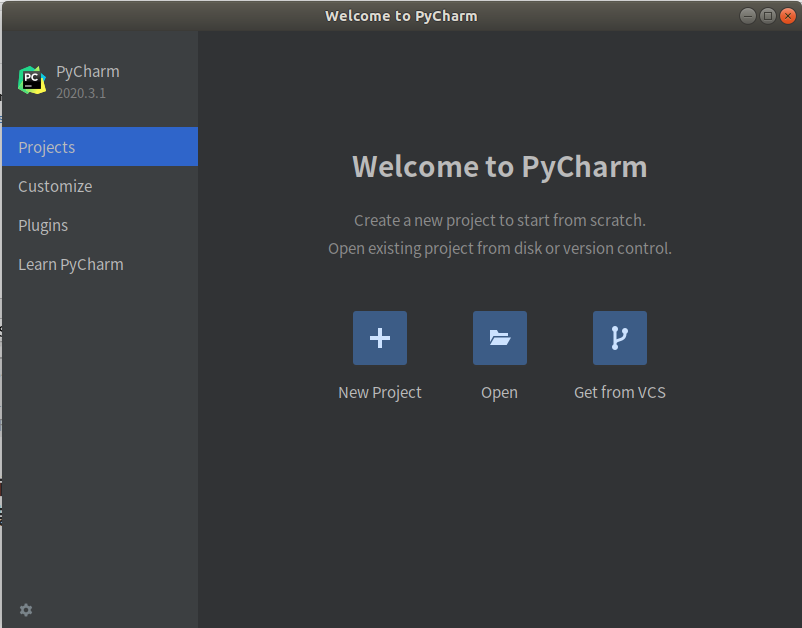Viewport: 802px width, 628px height.
Task: Minimize the Welcome to PyCharm window
Action: click(x=748, y=16)
